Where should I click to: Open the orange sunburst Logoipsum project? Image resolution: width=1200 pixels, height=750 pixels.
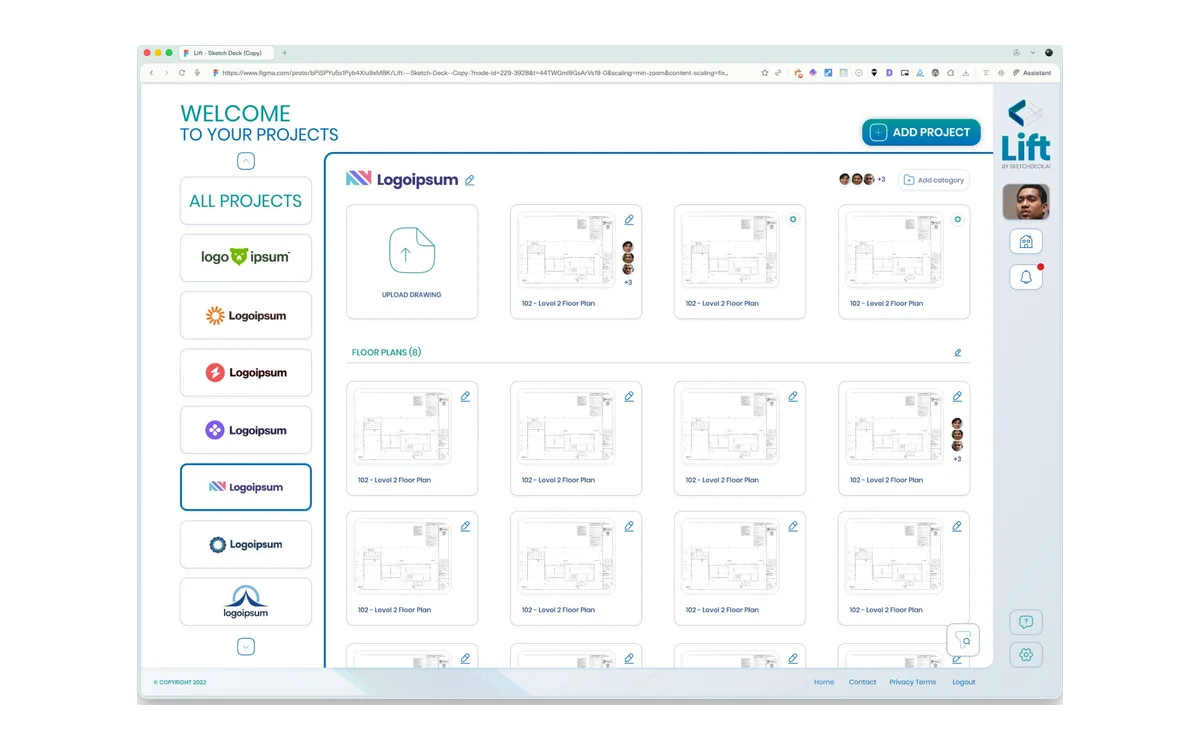coord(246,316)
